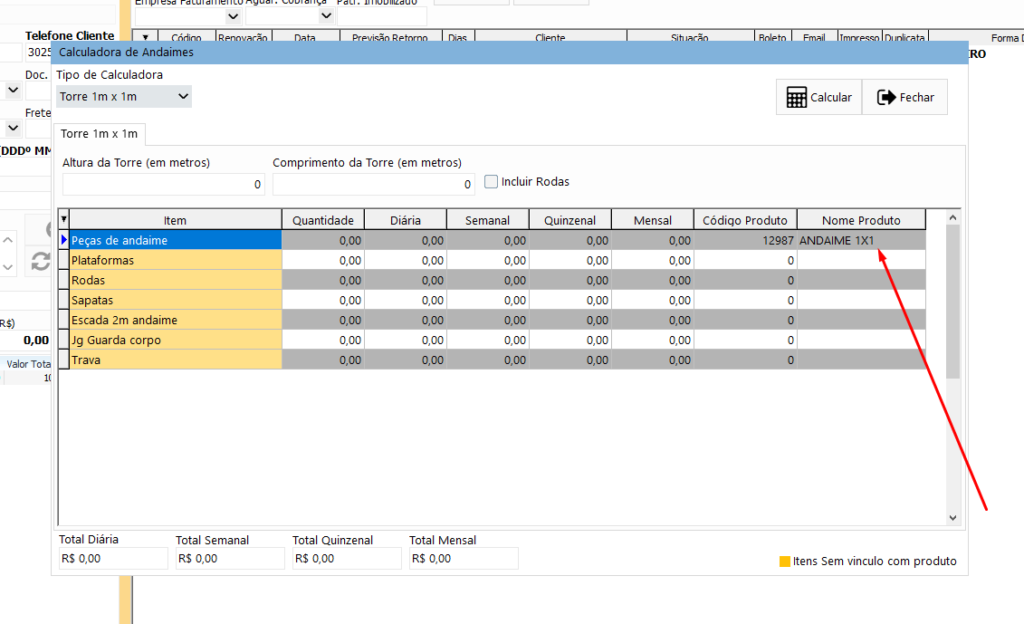Click the Total Semanal value field

coord(230,559)
